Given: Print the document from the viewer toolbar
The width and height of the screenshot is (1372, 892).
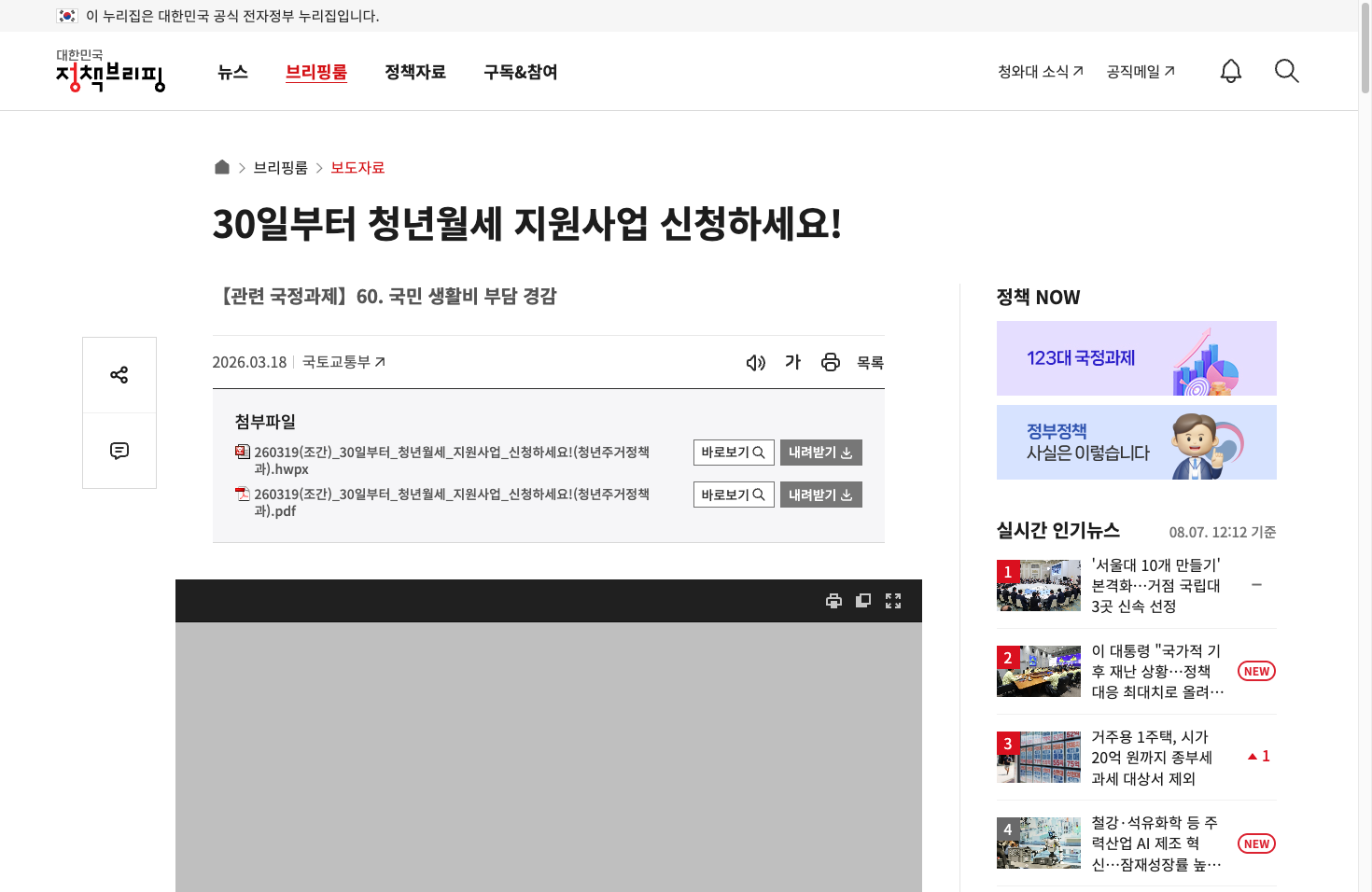Looking at the screenshot, I should point(834,601).
